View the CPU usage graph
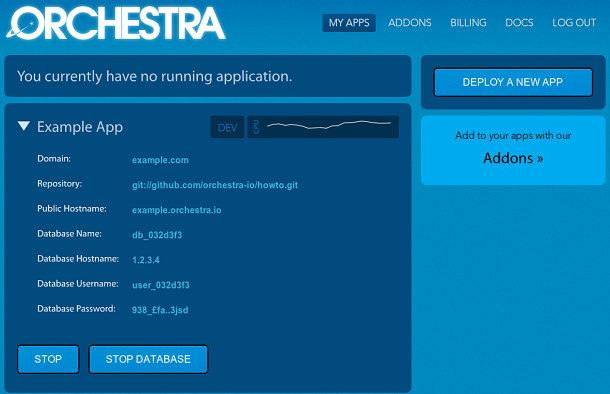 coord(323,127)
